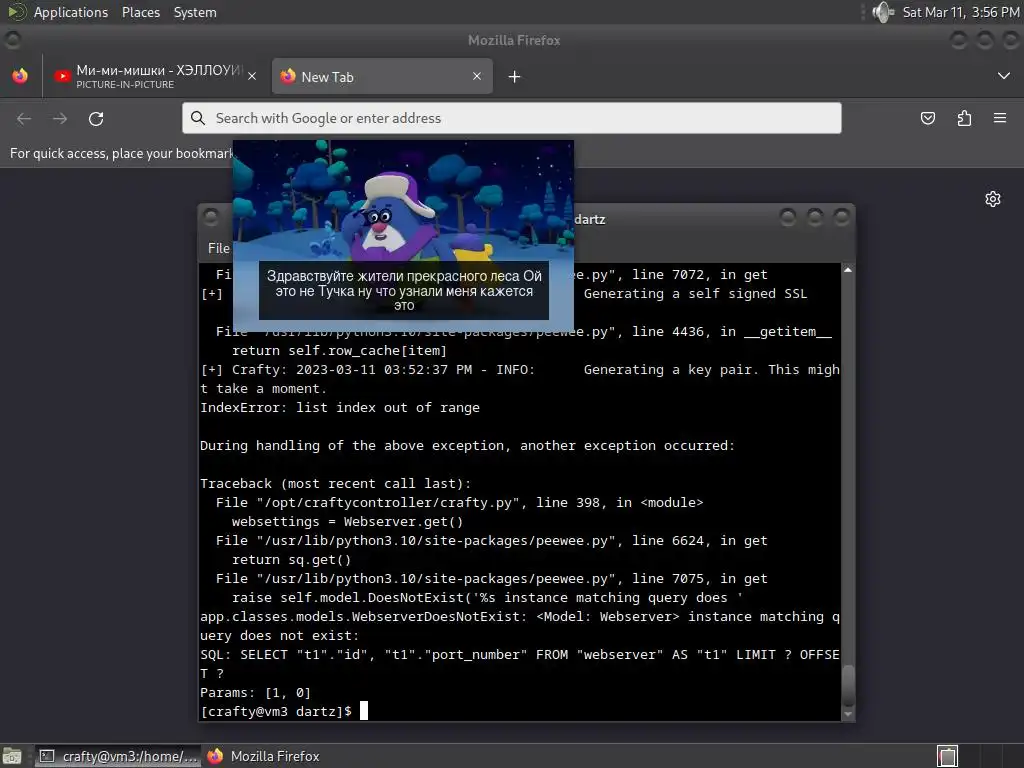Click the search with Google address bar

click(x=511, y=118)
